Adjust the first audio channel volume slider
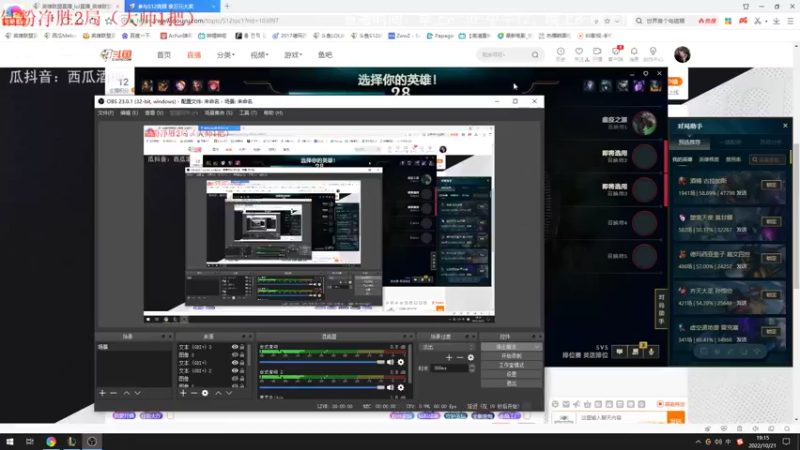The height and width of the screenshot is (450, 800). [x=322, y=362]
